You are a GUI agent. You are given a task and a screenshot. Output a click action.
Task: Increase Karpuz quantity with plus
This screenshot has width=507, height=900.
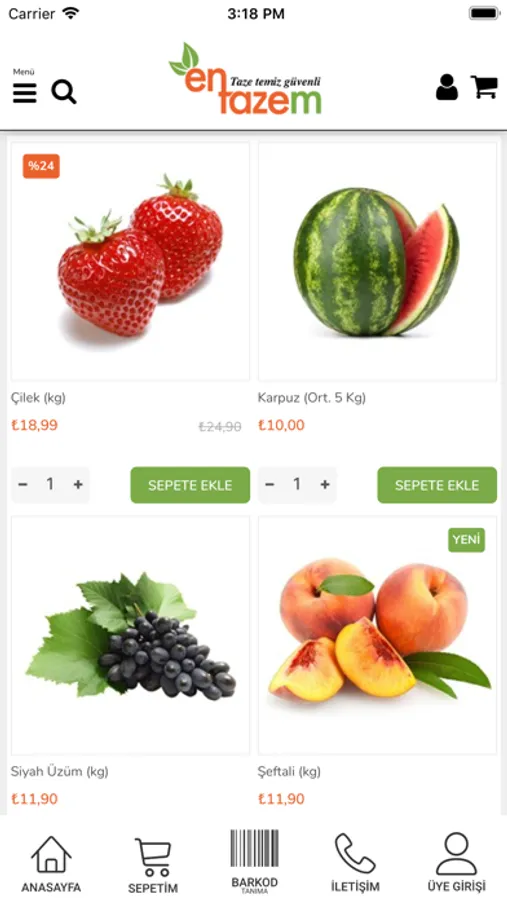pos(325,484)
